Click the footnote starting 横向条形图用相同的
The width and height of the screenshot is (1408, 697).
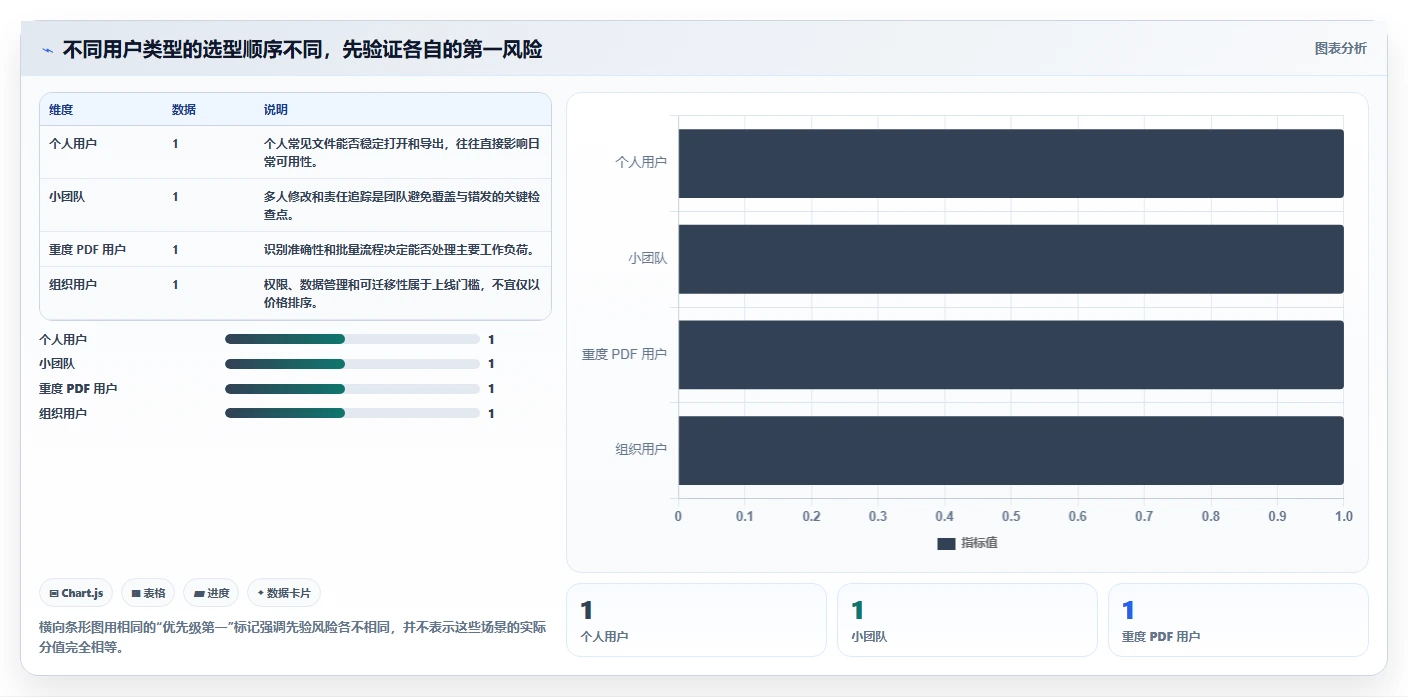[x=293, y=637]
